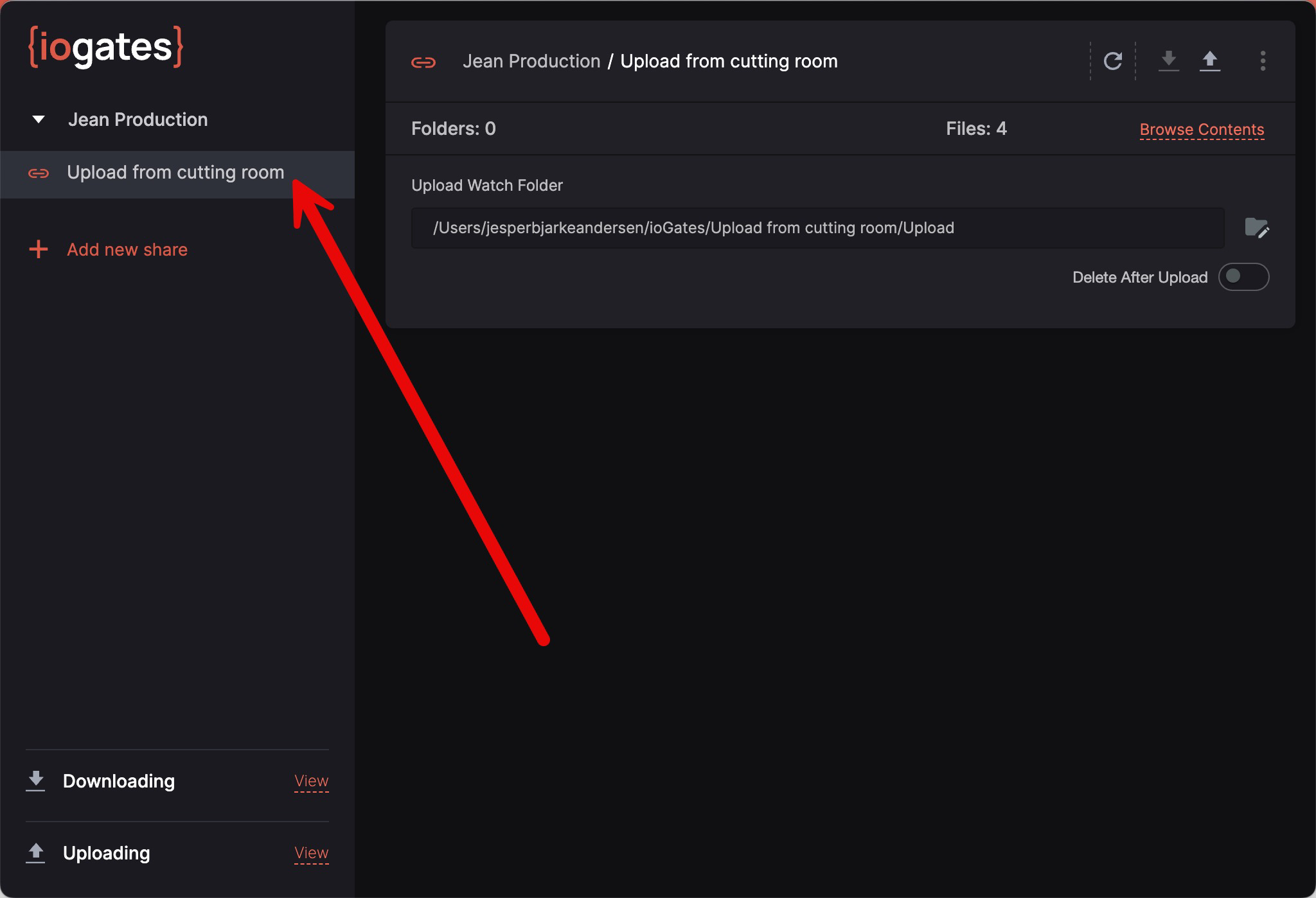Click the Upload Watch Folder path field
The image size is (1316, 898).
(817, 228)
